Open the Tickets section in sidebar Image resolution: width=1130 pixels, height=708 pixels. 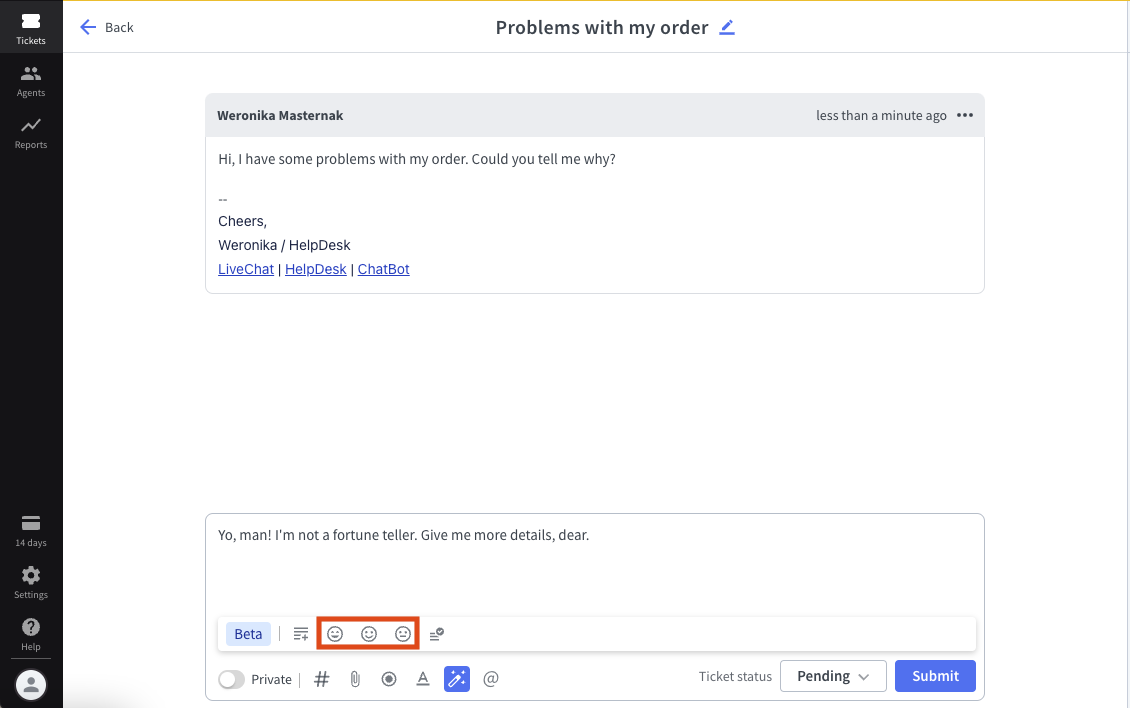click(x=31, y=28)
